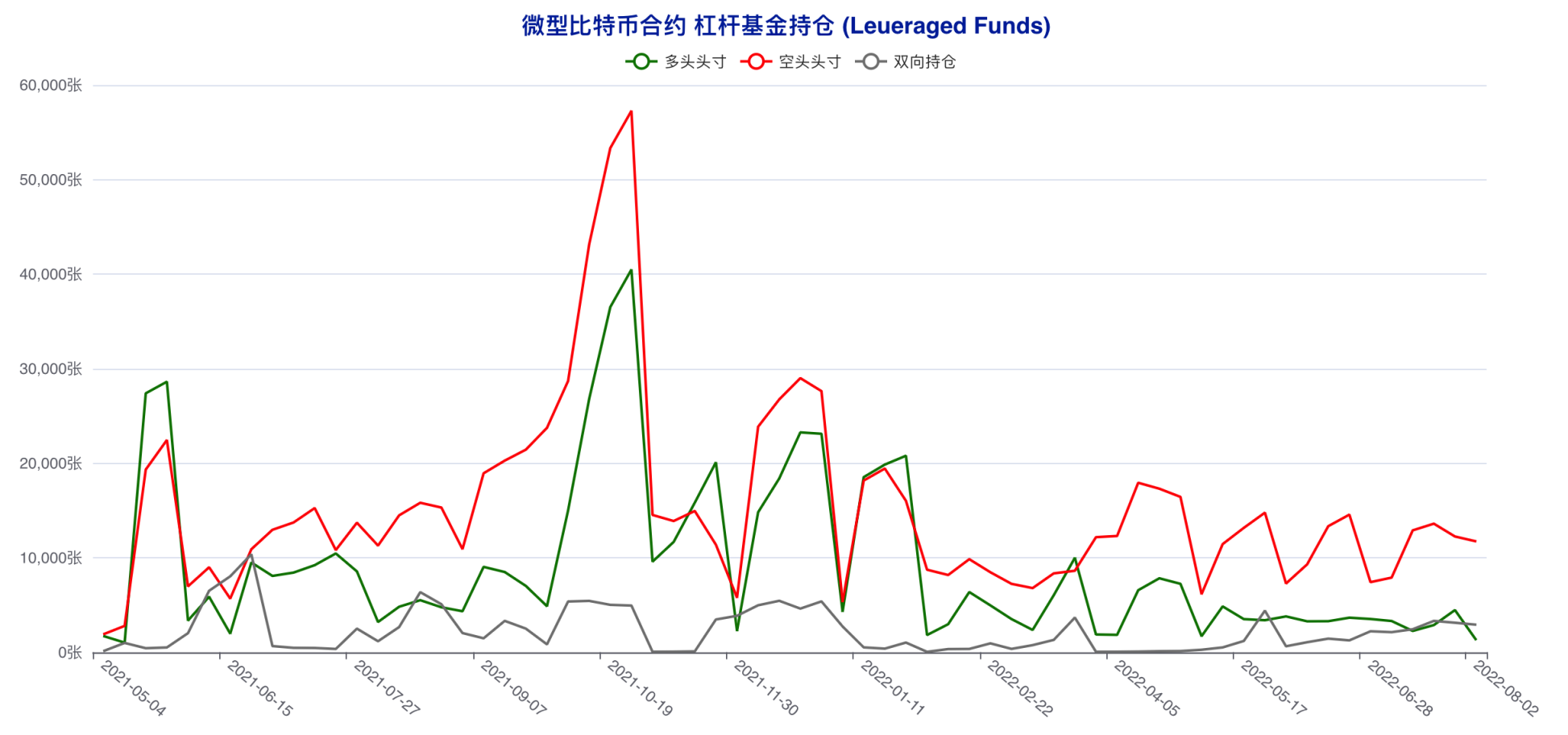Click the red 空头头寸 legend marker

756,62
